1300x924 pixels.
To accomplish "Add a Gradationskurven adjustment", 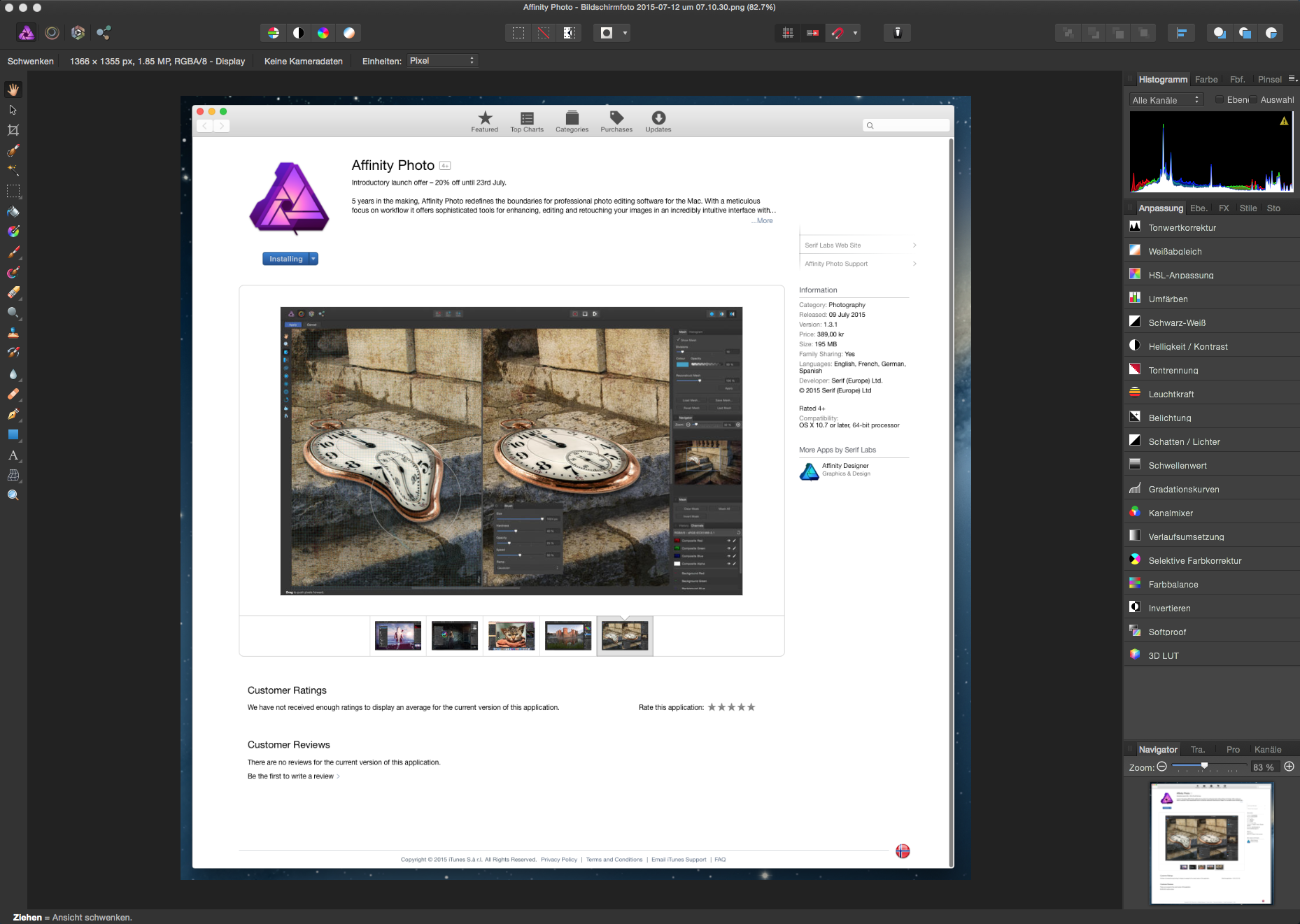I will pos(1211,489).
